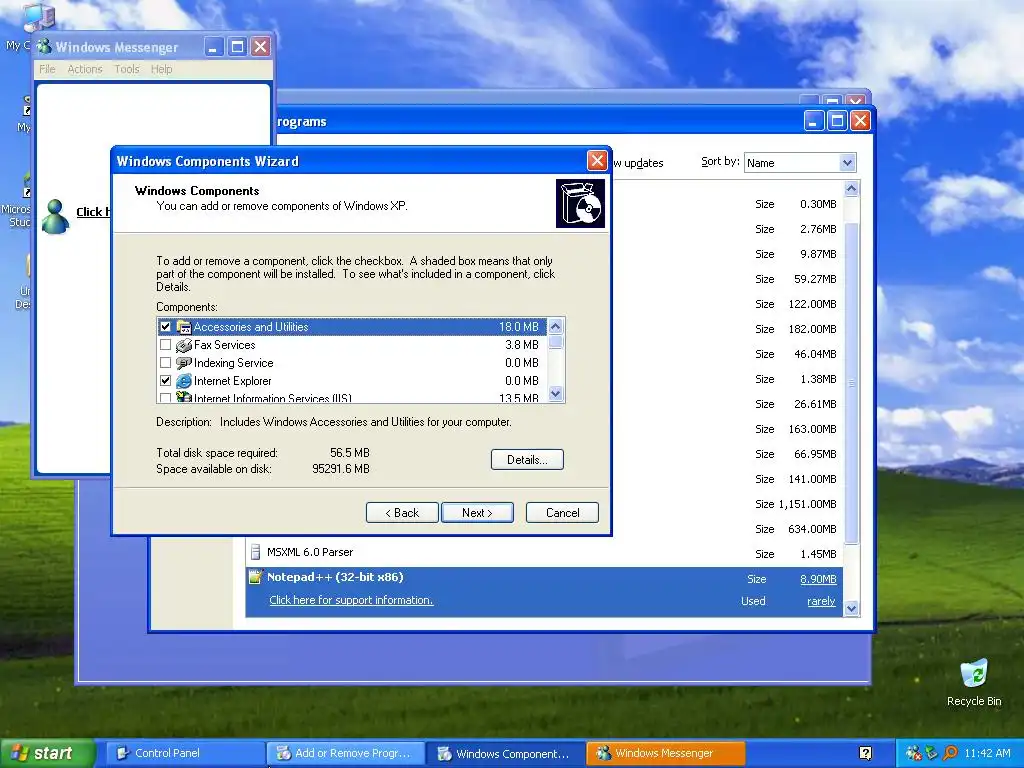The width and height of the screenshot is (1024, 768).
Task: Switch to Control Panel taskbar button
Action: [185, 753]
